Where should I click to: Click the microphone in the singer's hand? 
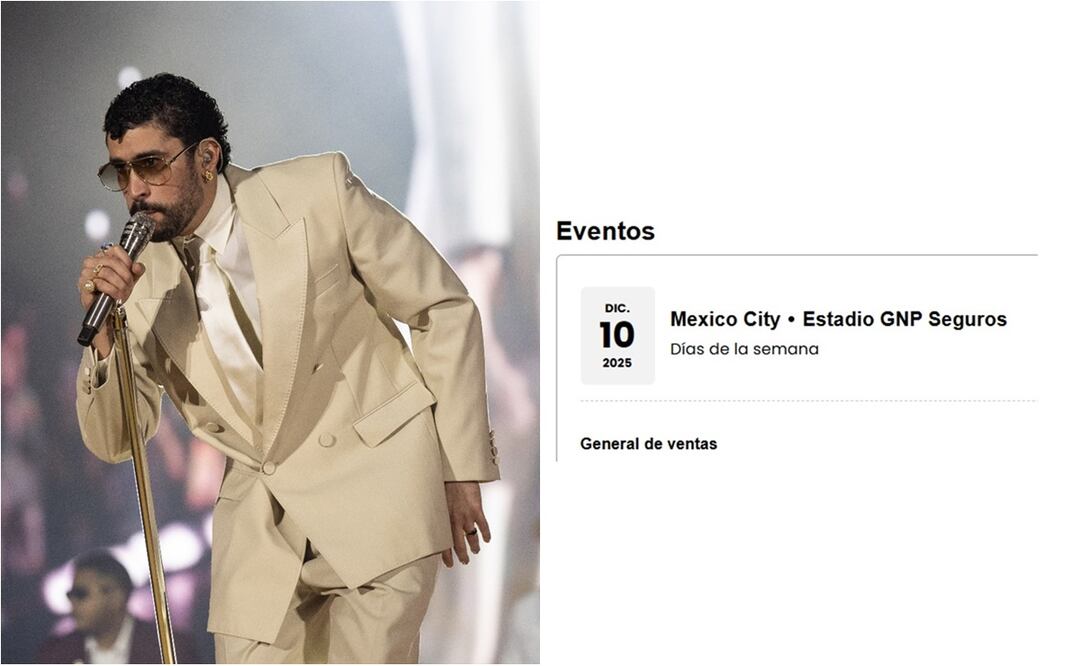pos(116,278)
